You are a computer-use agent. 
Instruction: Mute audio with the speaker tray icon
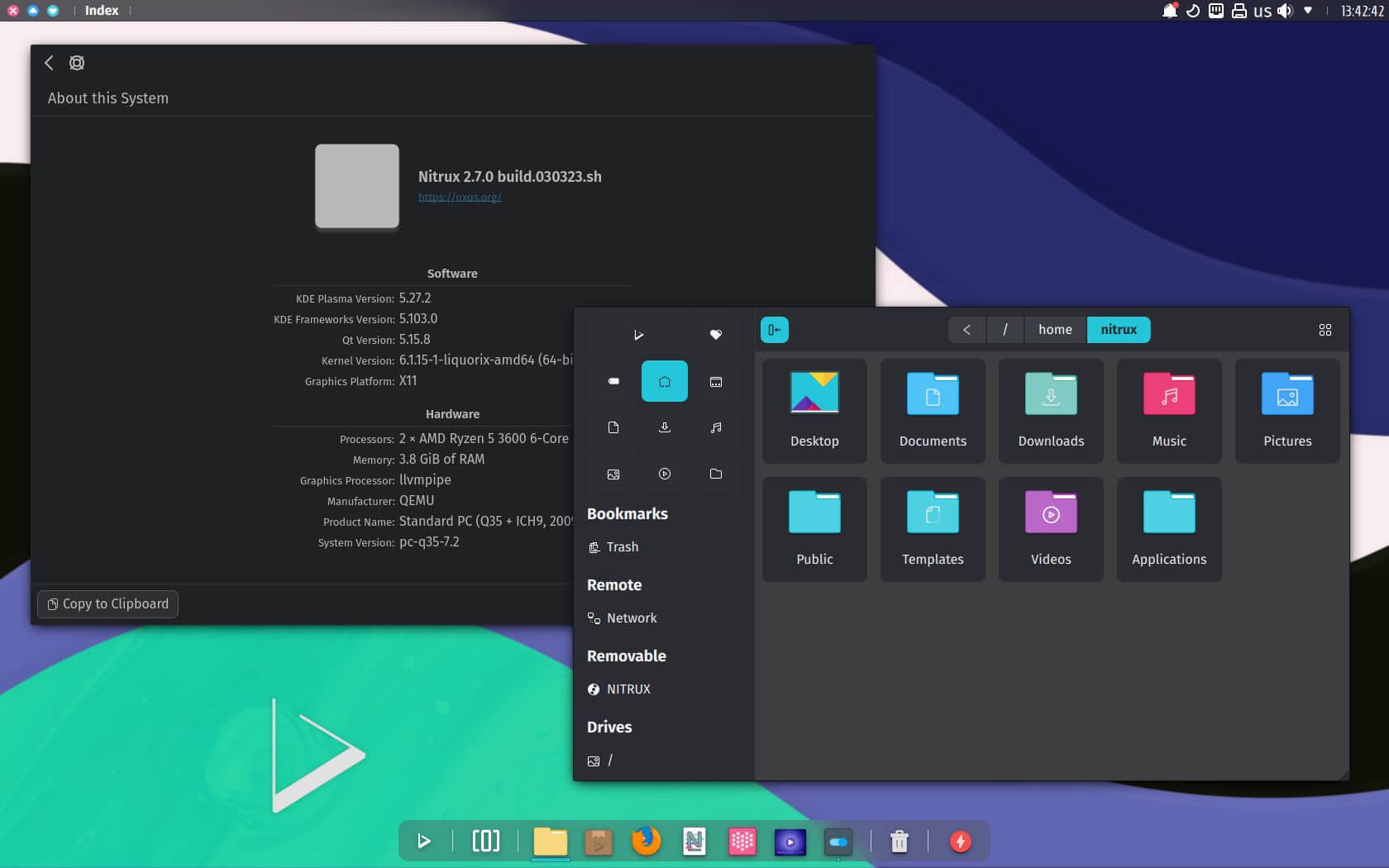point(1285,11)
